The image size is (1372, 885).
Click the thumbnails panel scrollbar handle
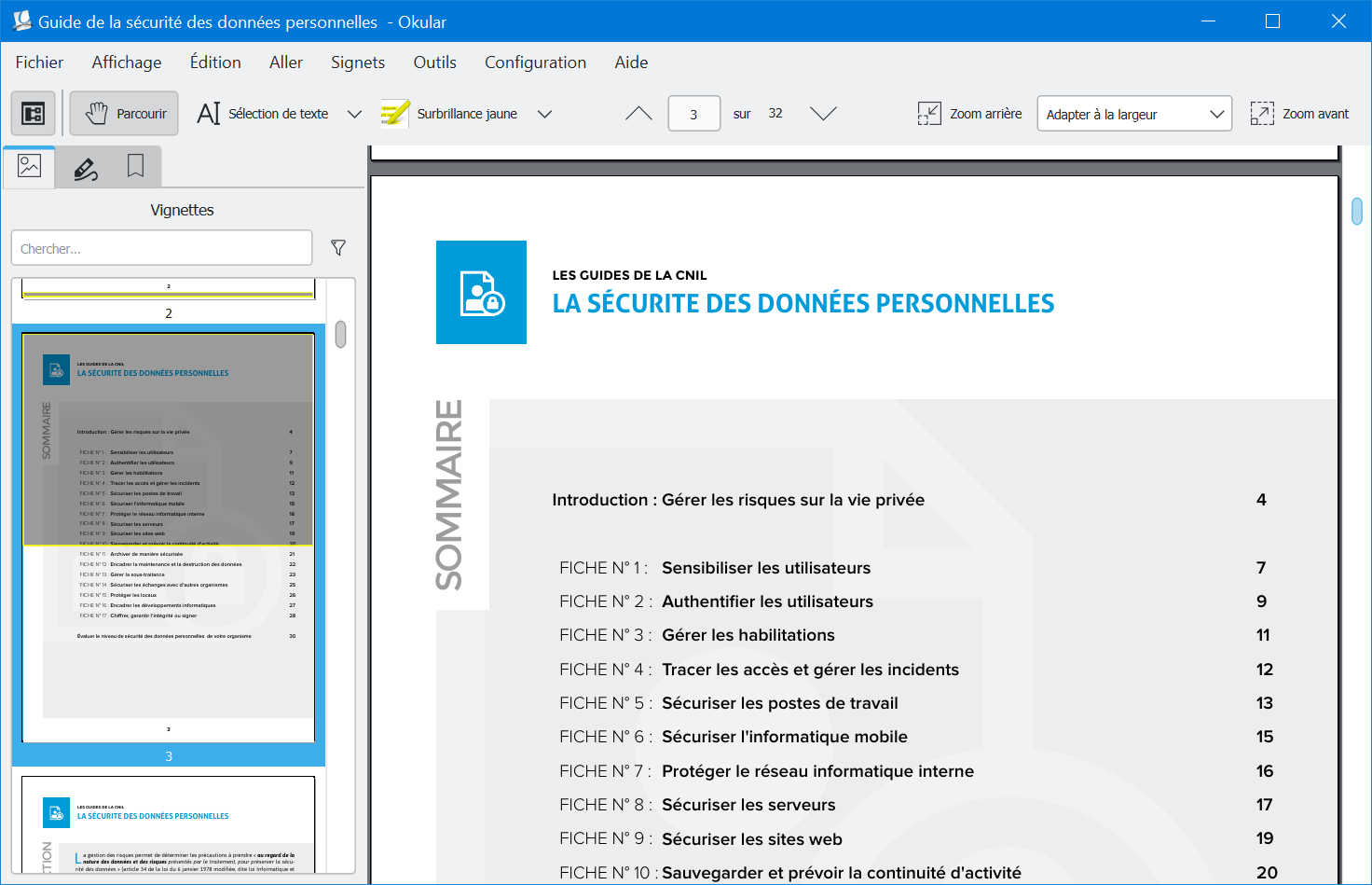point(341,334)
